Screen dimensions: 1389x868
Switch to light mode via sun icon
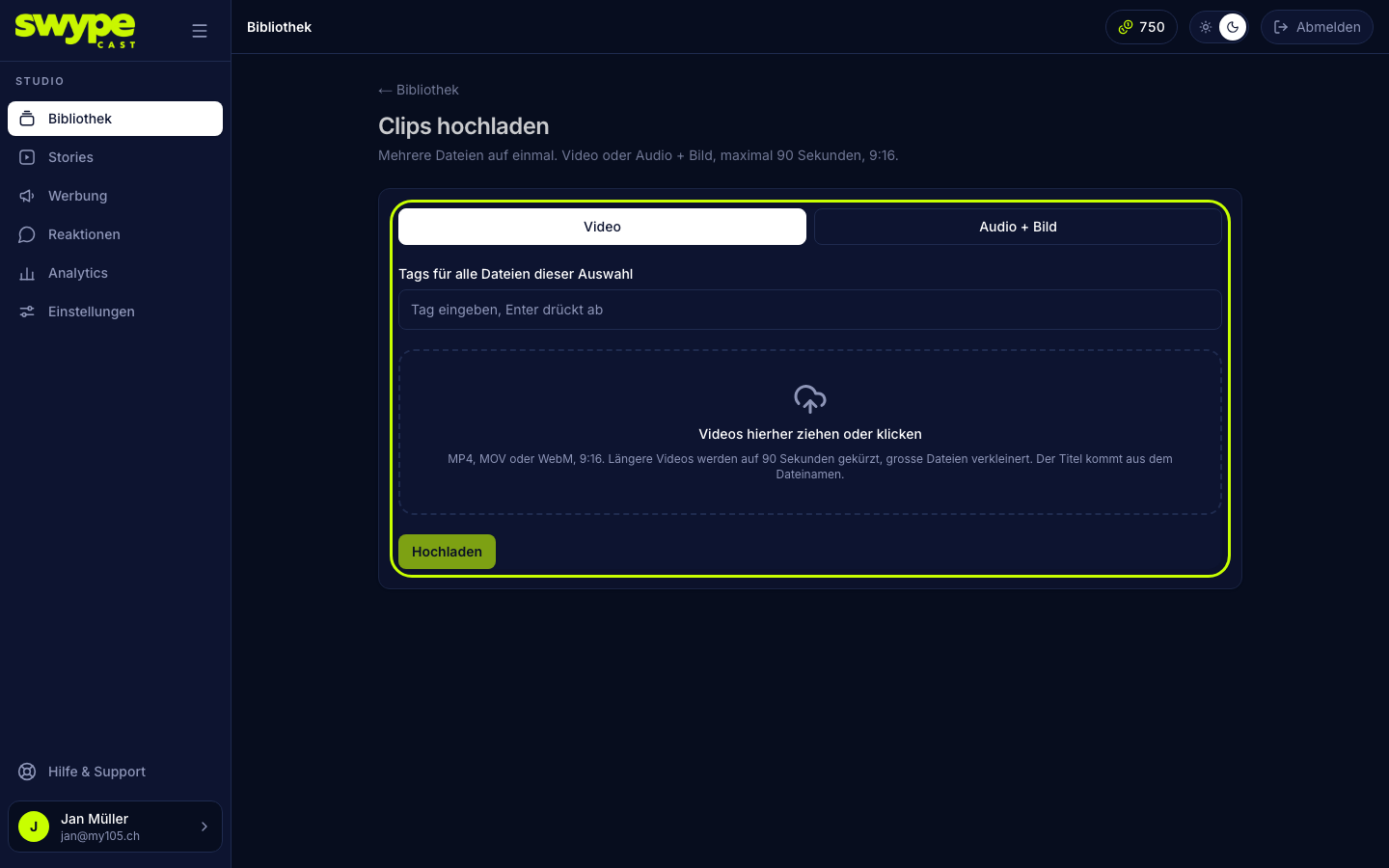click(x=1206, y=27)
